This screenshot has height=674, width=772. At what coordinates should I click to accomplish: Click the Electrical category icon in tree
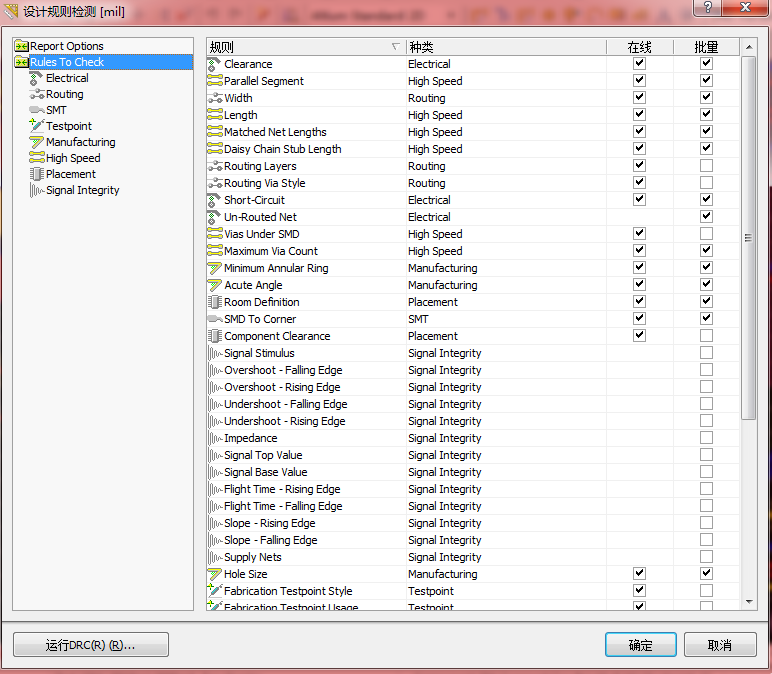point(37,78)
